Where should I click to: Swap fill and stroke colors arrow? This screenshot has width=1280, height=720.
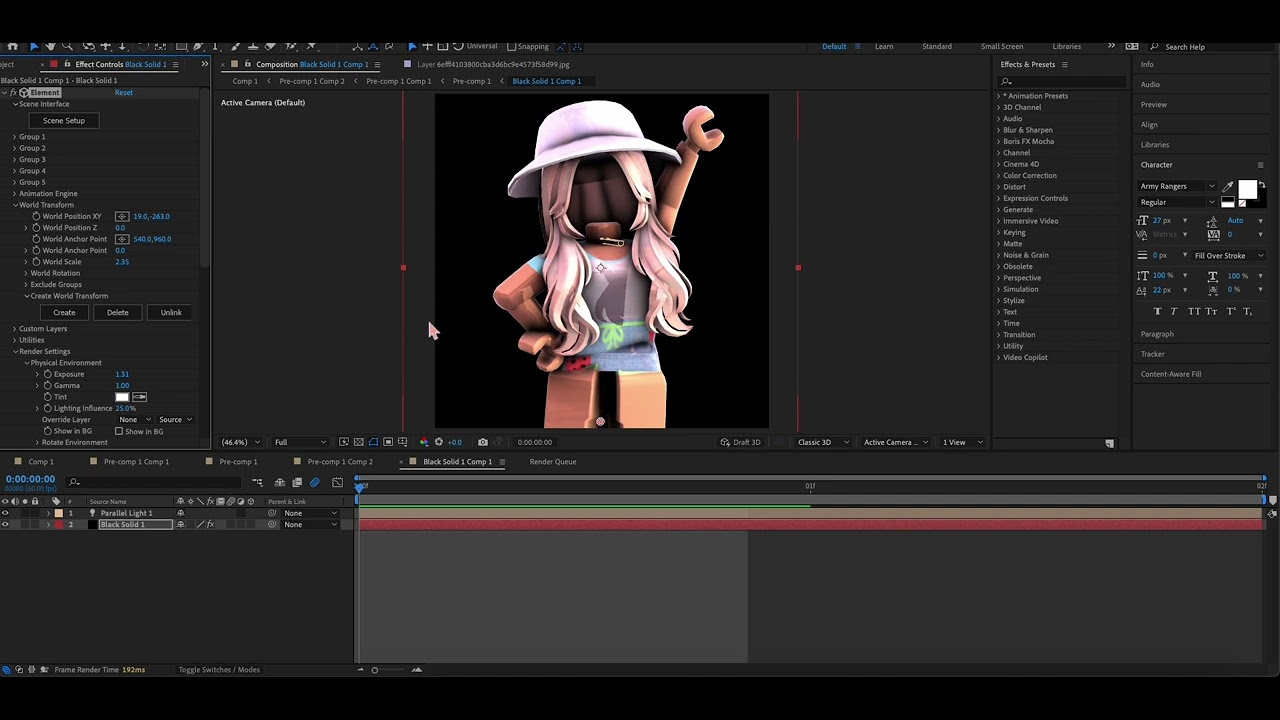(1262, 184)
